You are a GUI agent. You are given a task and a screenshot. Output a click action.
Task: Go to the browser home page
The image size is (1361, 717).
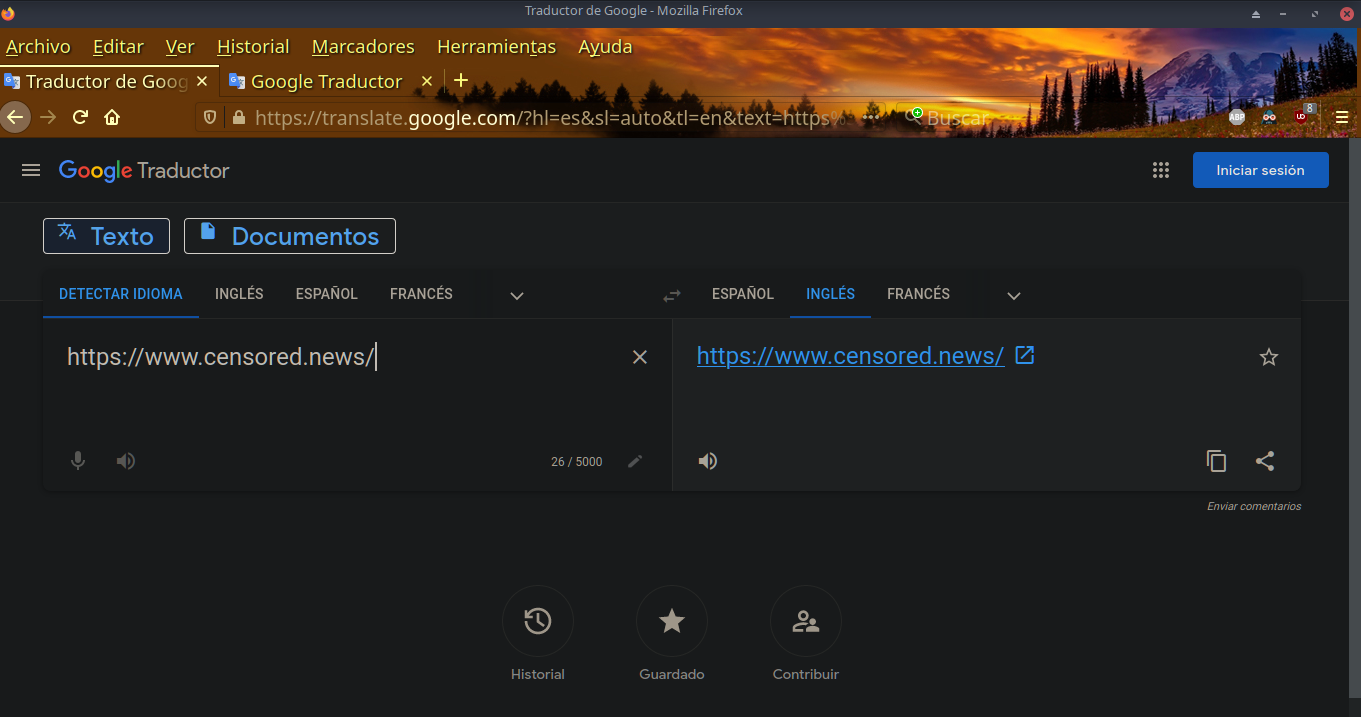pyautogui.click(x=112, y=117)
